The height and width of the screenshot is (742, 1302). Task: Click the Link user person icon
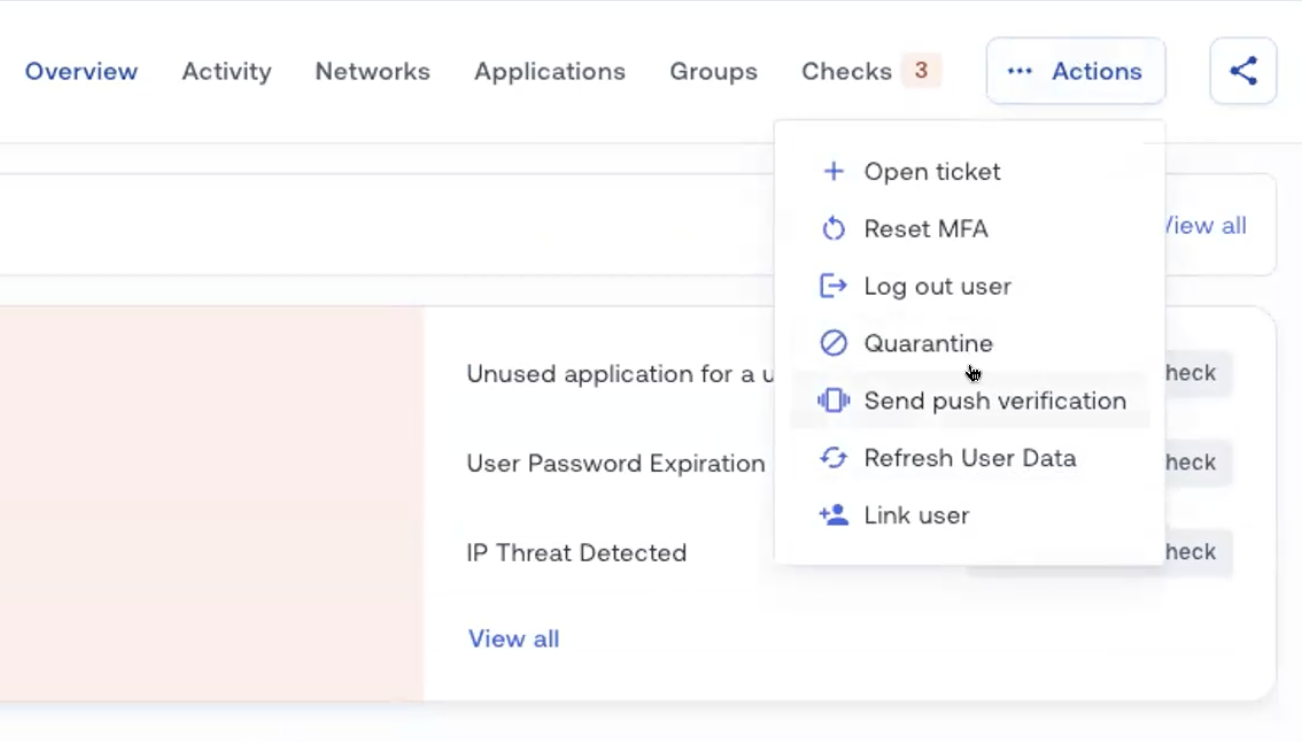833,515
